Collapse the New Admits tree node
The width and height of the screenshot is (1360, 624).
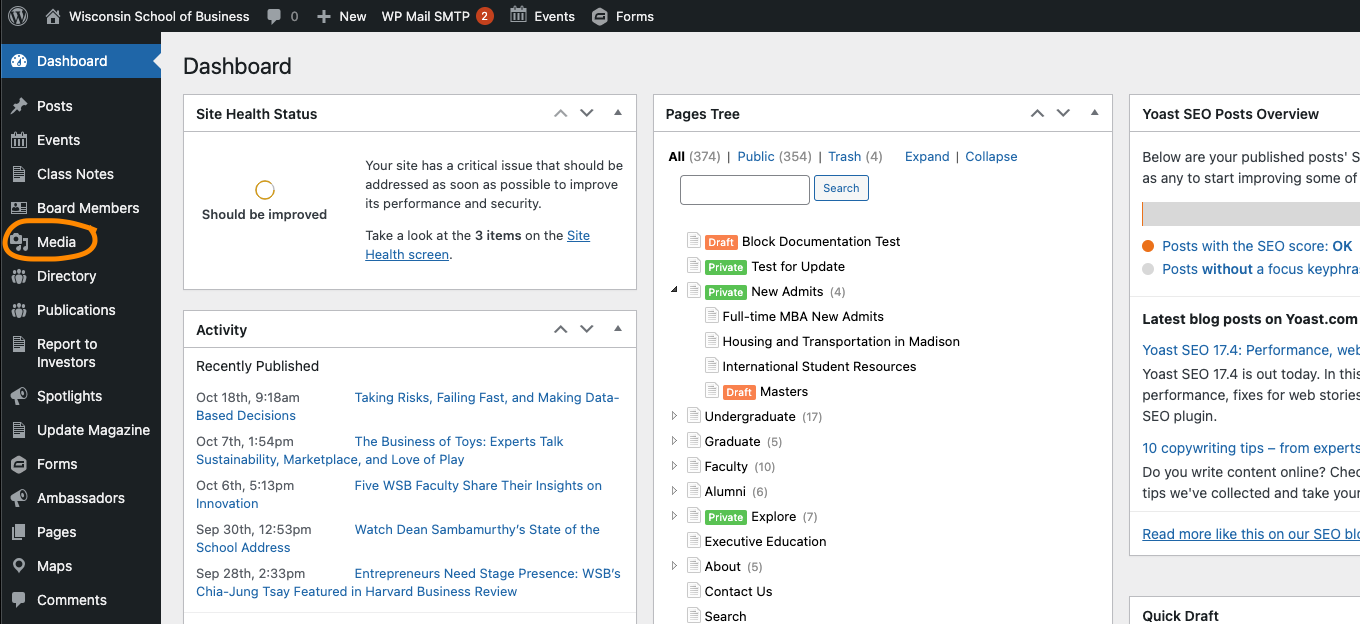tap(674, 290)
